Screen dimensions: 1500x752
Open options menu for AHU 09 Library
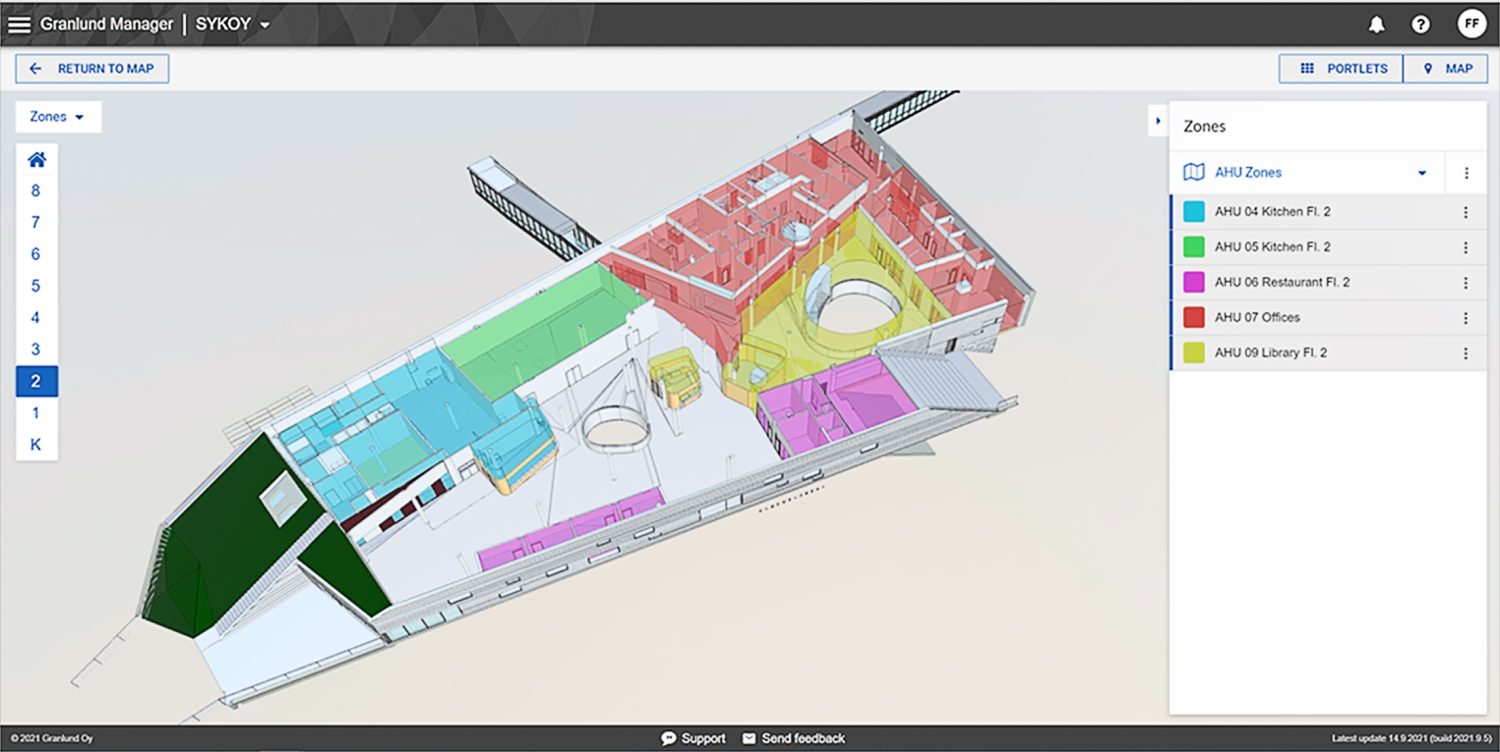click(x=1465, y=353)
